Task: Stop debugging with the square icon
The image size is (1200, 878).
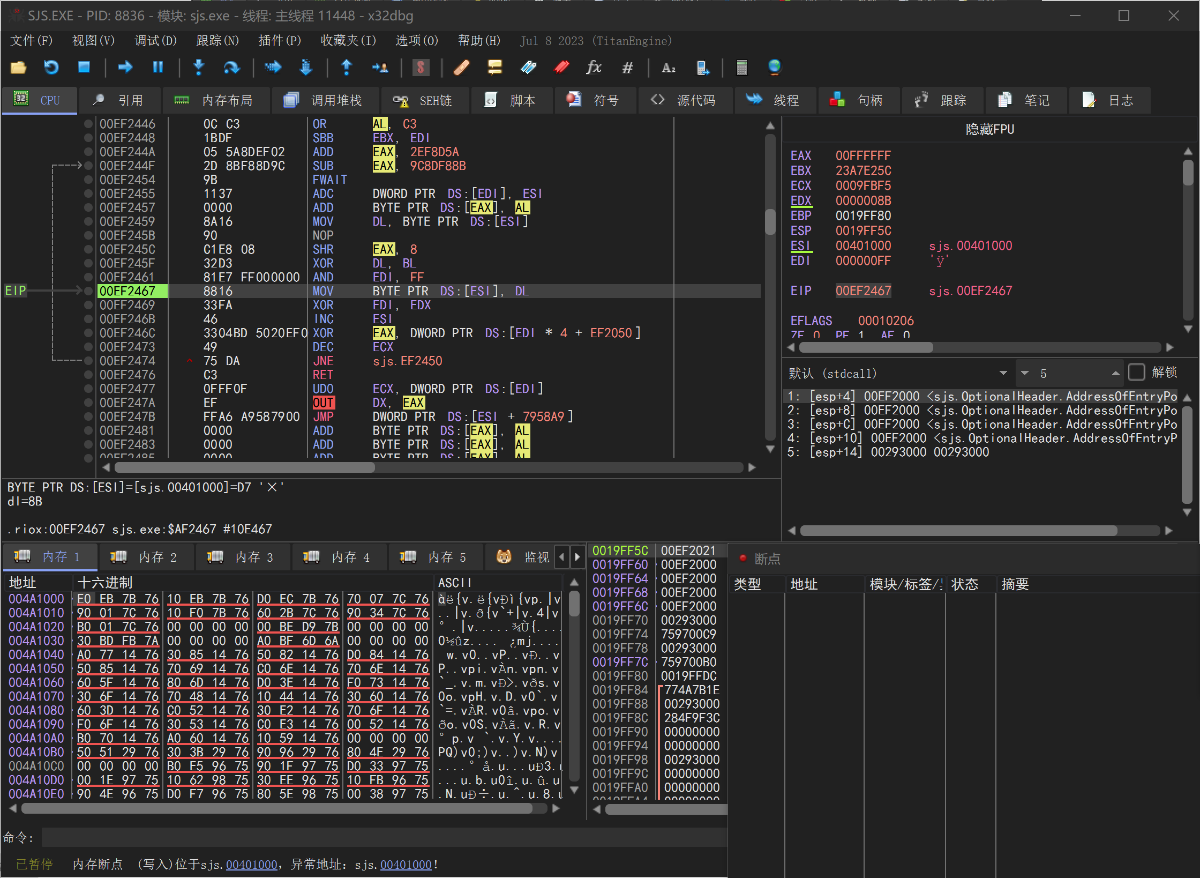Action: coord(84,67)
